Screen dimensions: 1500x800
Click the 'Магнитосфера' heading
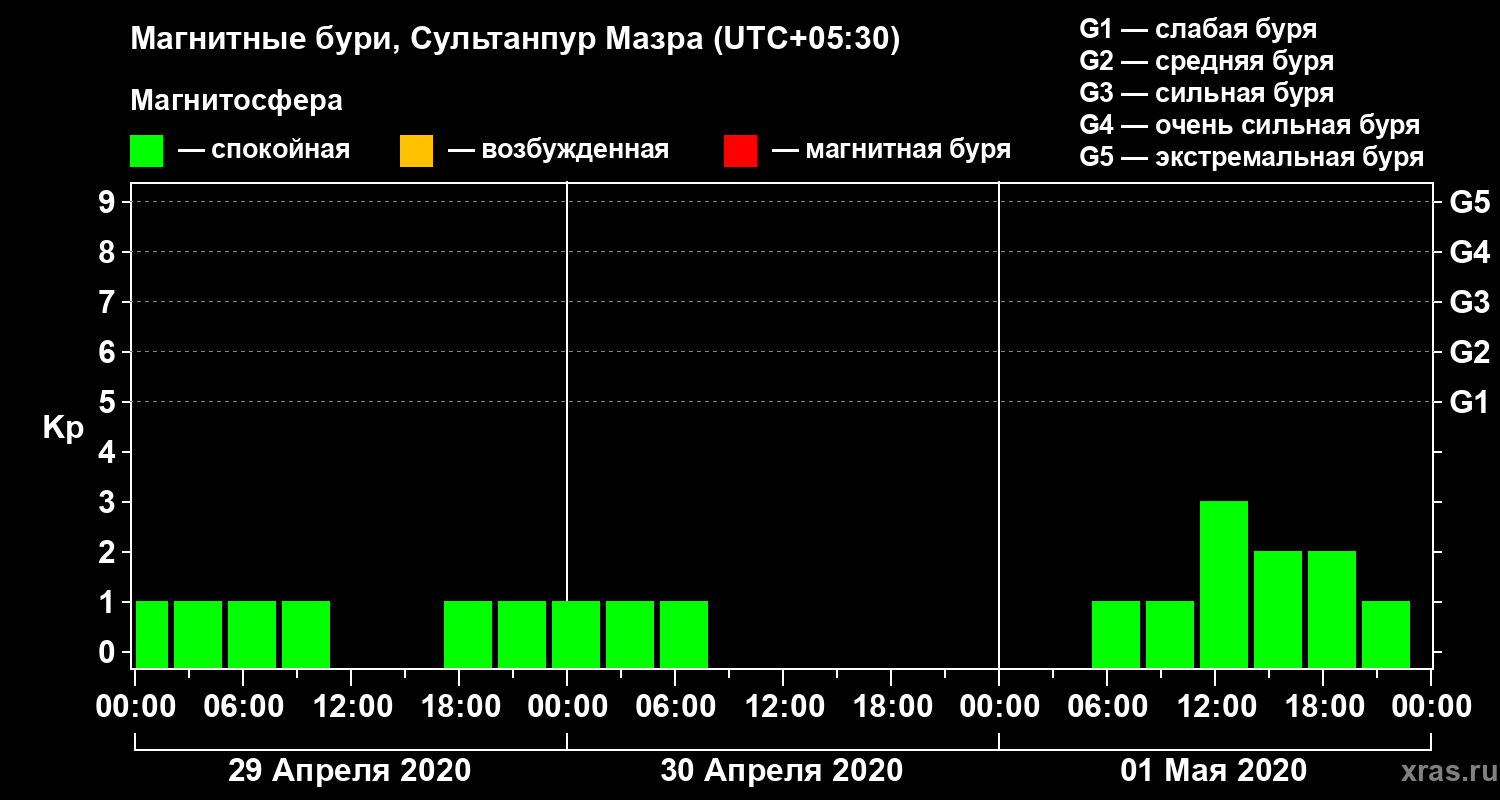[236, 101]
